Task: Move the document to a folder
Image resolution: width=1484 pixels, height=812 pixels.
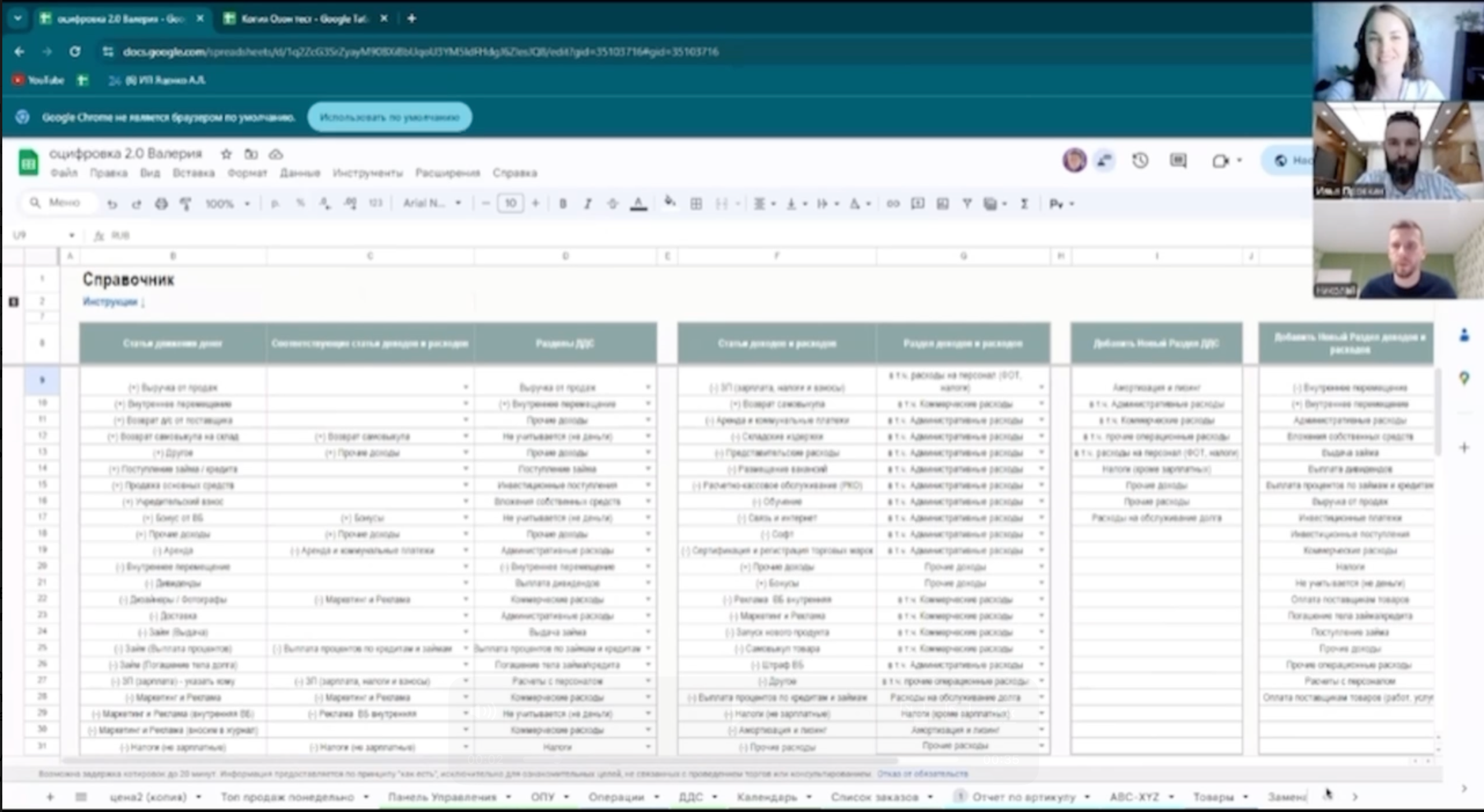Action: (251, 154)
